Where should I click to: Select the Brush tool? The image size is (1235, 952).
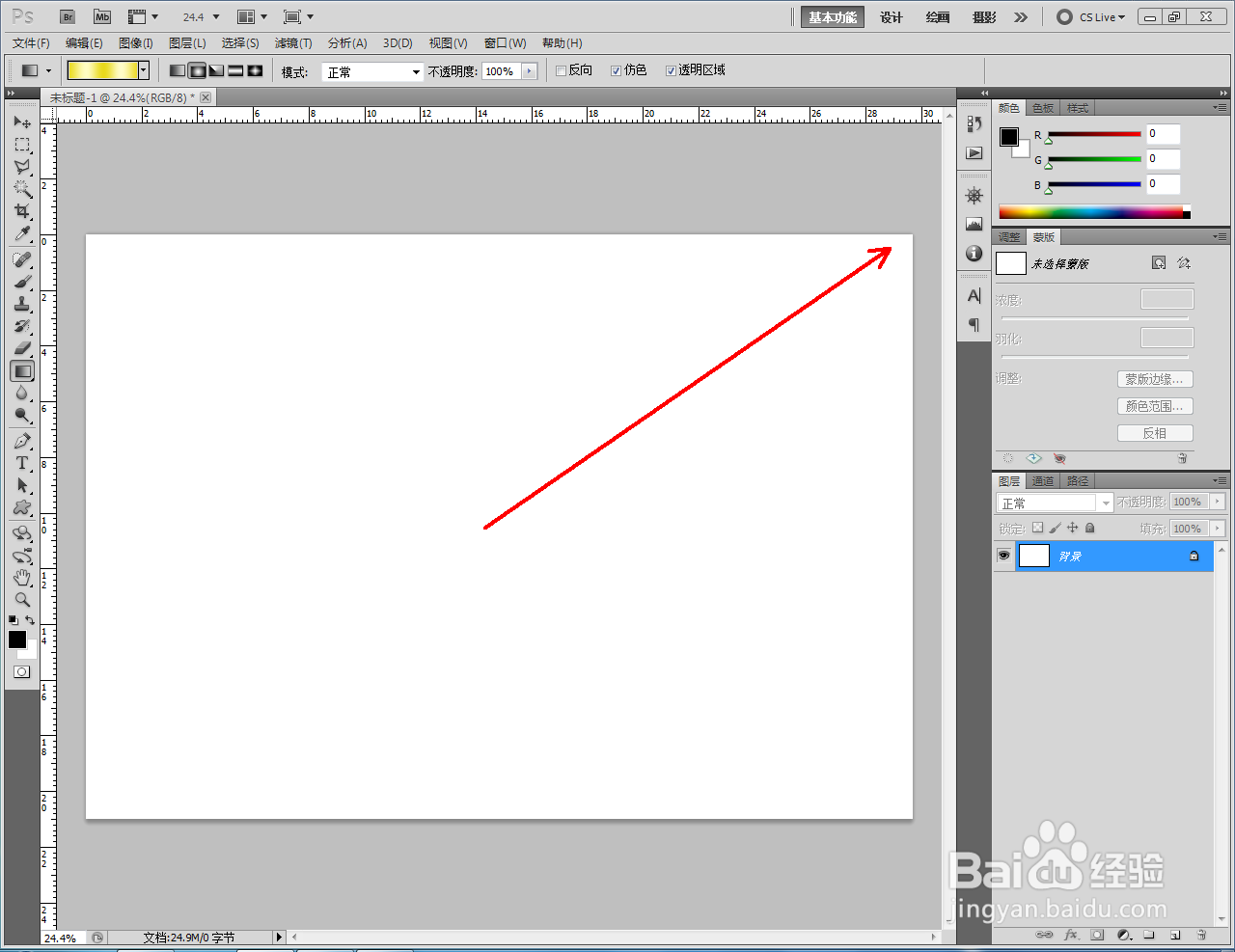point(22,282)
